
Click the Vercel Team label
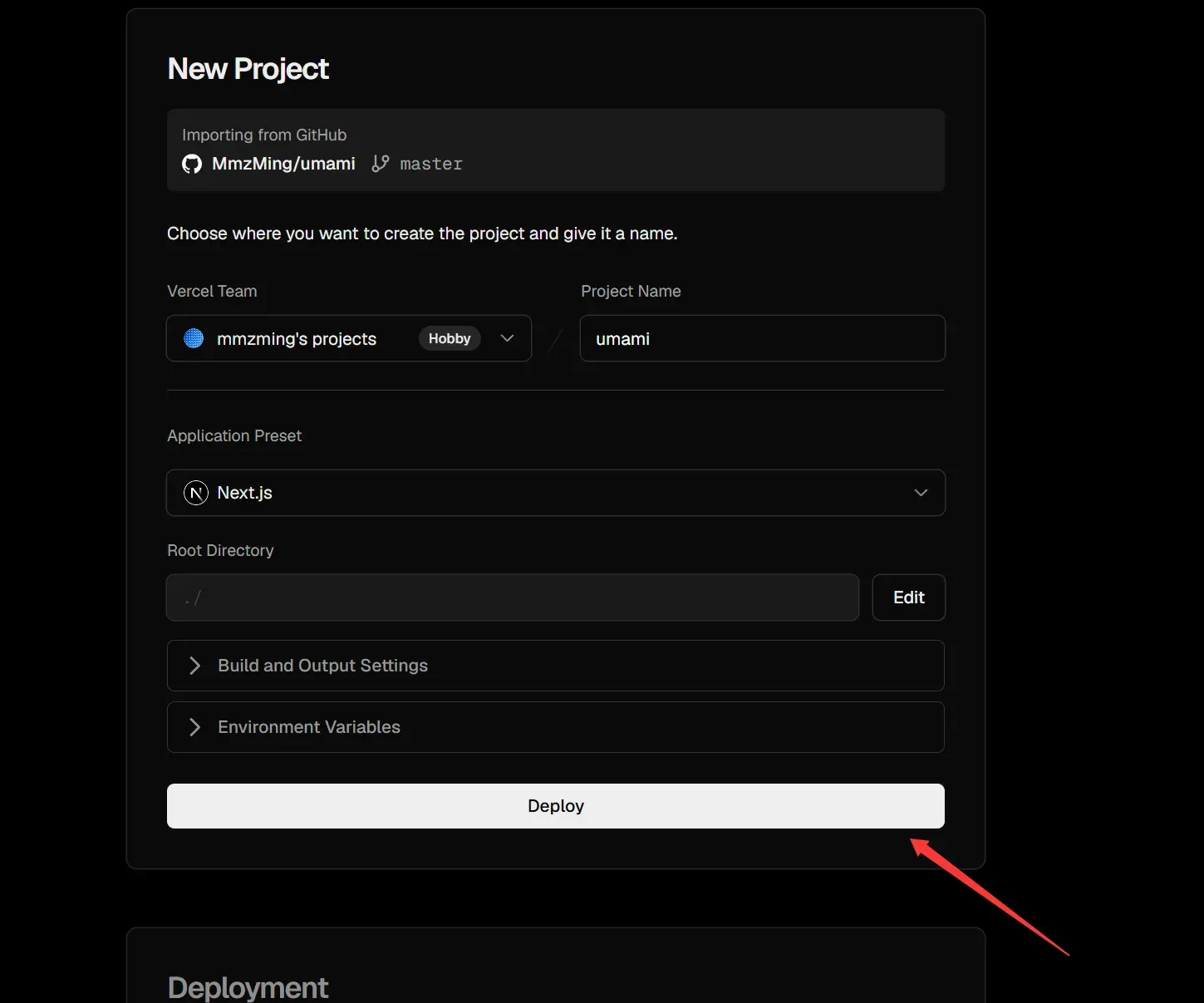pos(212,291)
